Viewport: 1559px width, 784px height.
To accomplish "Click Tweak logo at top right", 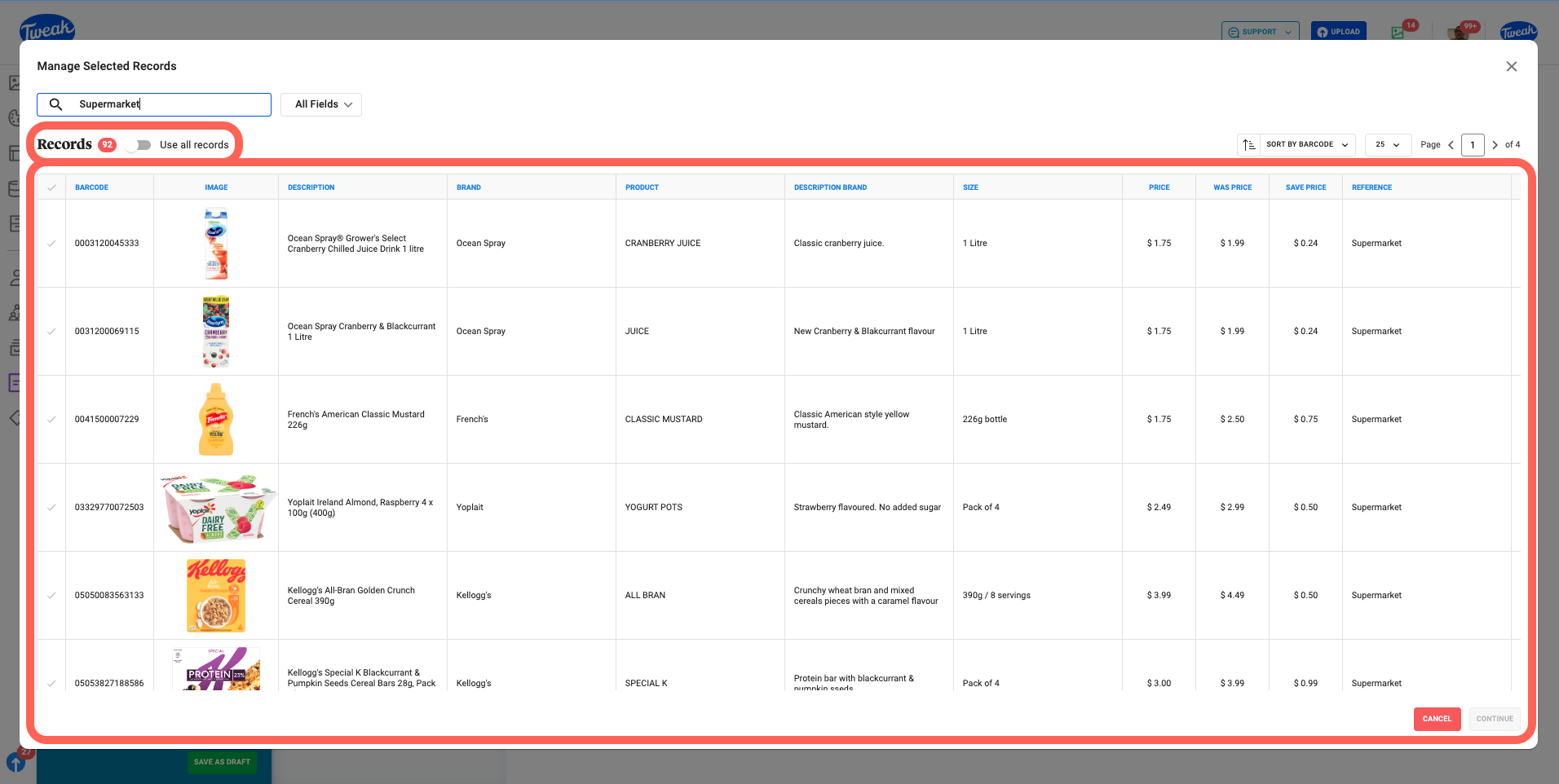I will [1518, 31].
